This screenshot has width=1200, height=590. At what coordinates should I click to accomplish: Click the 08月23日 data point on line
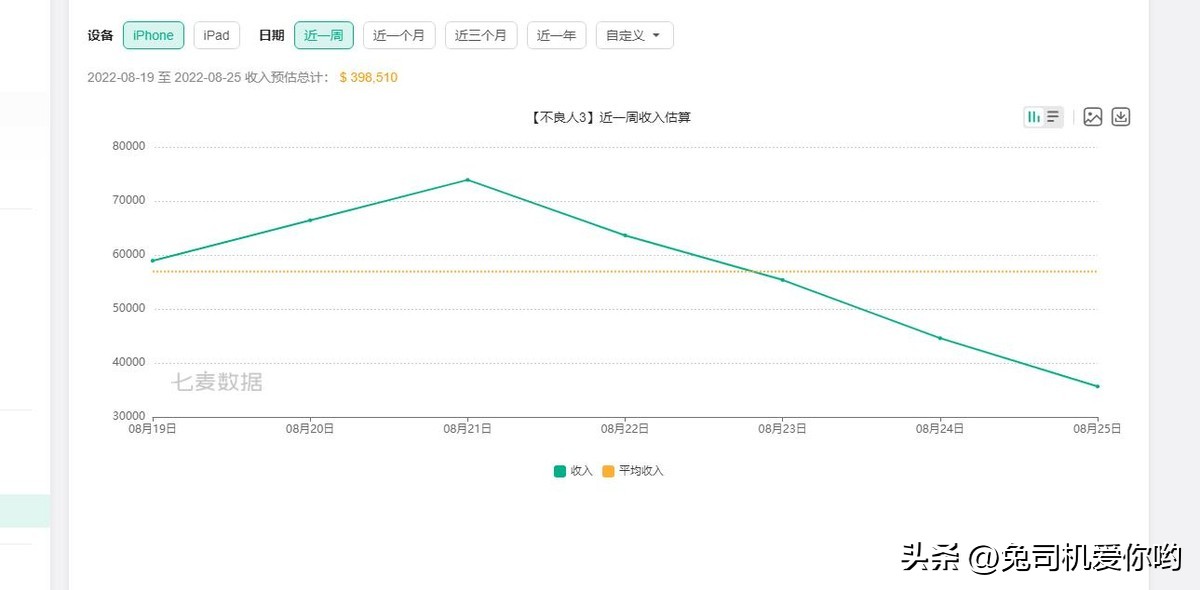pos(782,280)
